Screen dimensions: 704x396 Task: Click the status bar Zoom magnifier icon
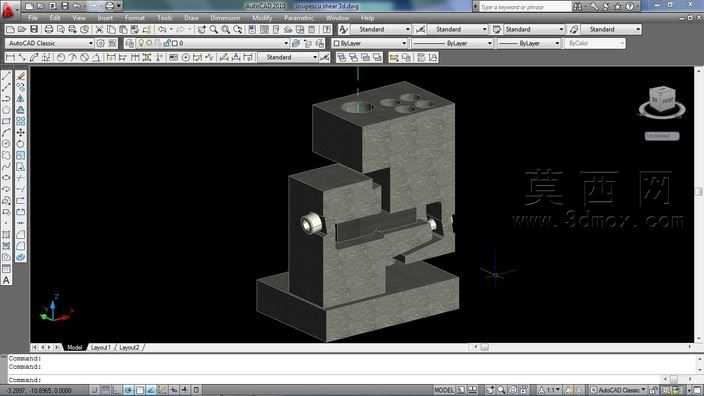(502, 390)
